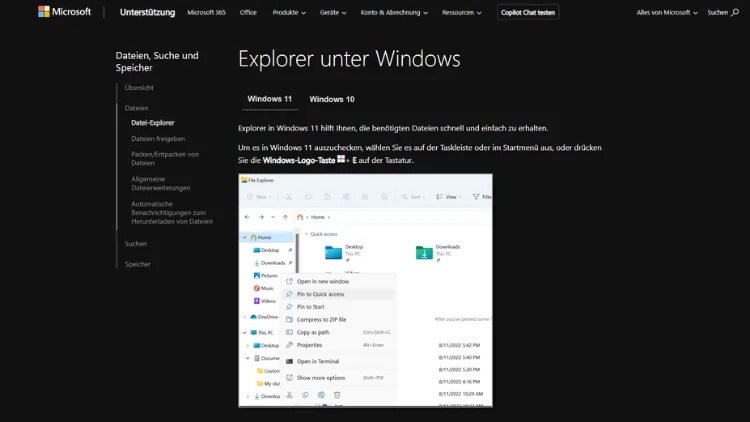
Task: Open Packen/Entpacken von Dateien link
Action: 165,159
